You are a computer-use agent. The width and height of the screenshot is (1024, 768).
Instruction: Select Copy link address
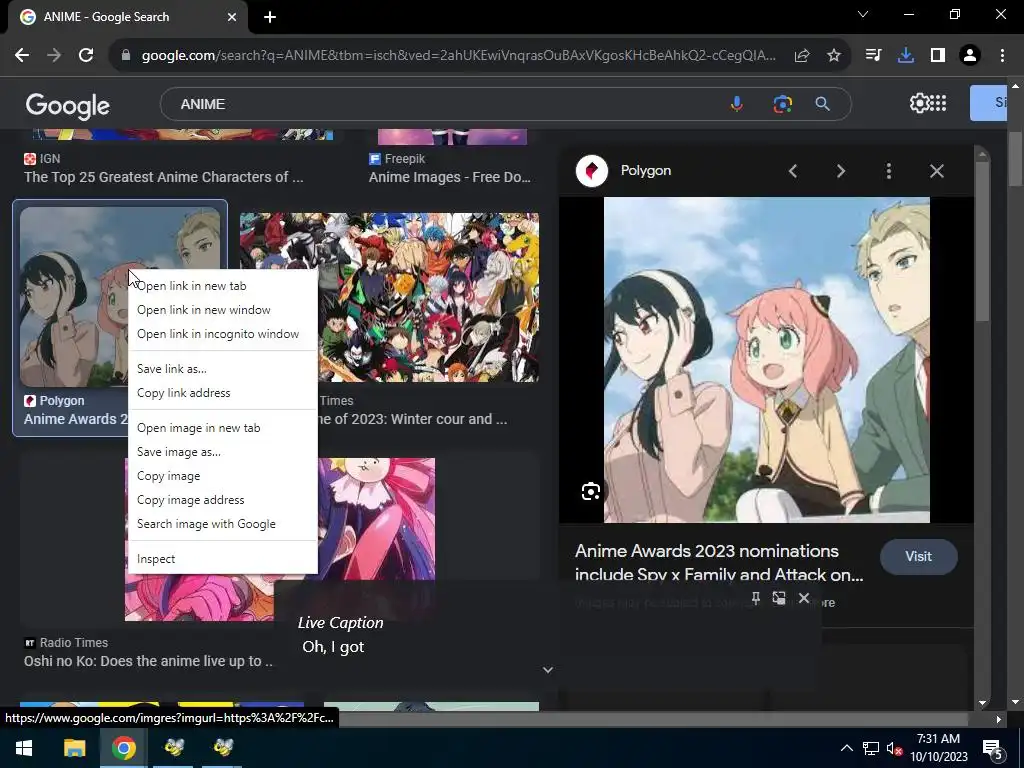(x=223, y=393)
